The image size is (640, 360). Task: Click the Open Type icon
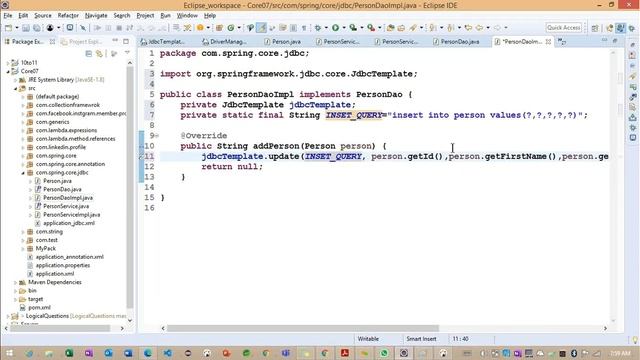(x=391, y=28)
